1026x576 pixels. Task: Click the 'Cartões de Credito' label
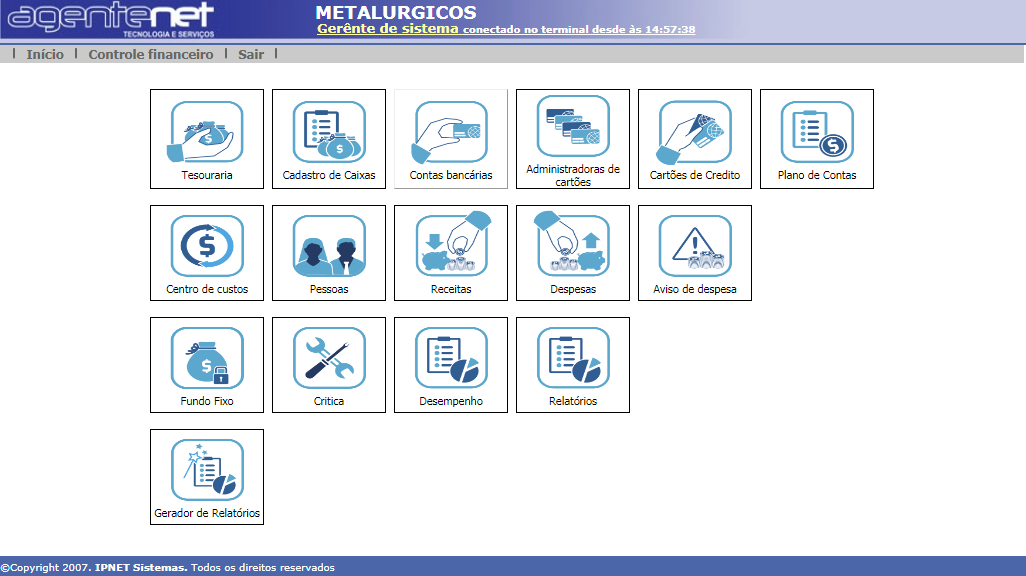(x=695, y=175)
